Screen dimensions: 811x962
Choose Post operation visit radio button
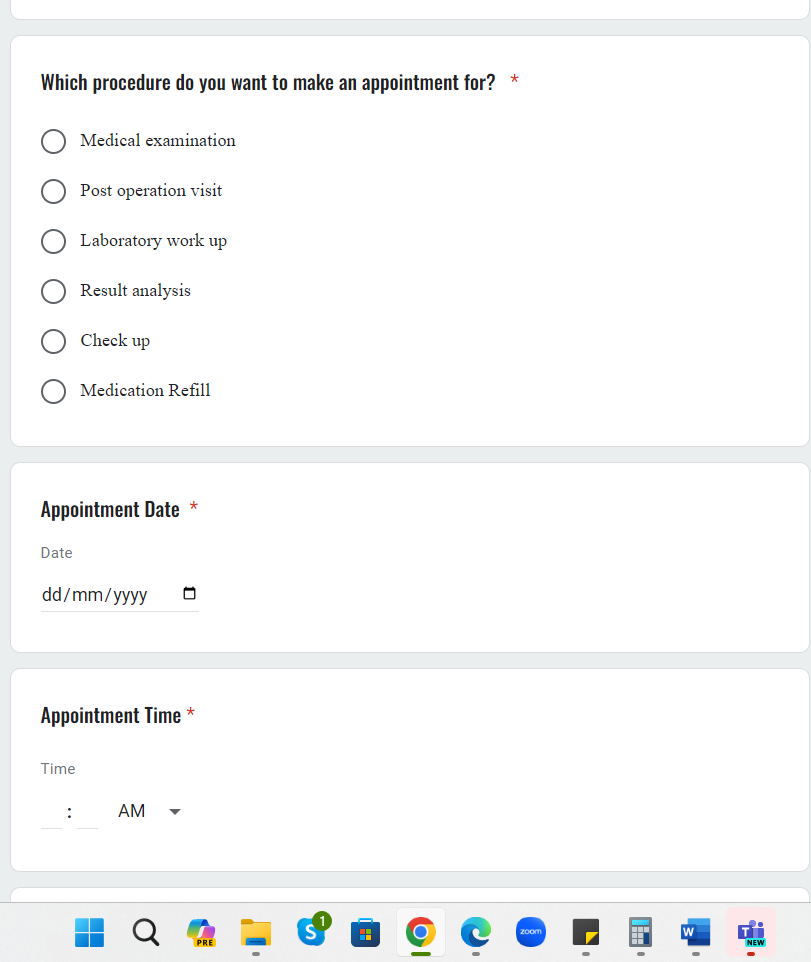tap(54, 191)
